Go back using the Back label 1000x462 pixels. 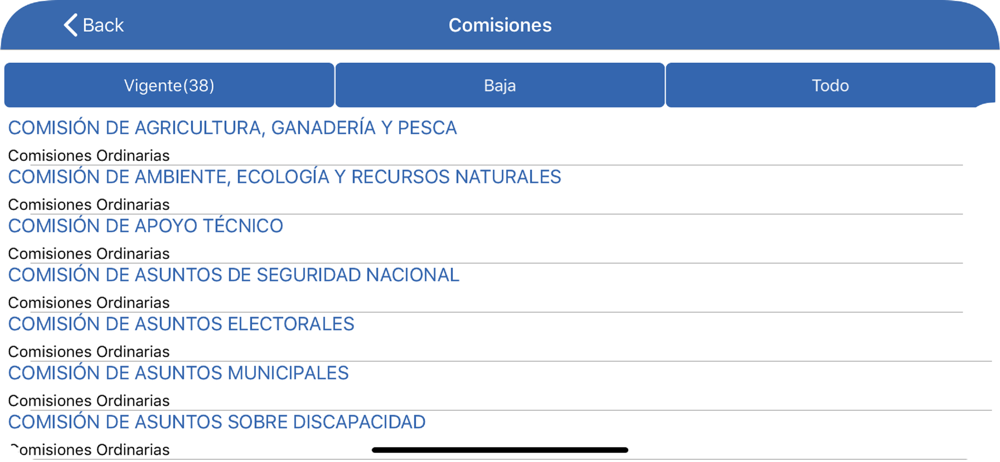coord(103,26)
